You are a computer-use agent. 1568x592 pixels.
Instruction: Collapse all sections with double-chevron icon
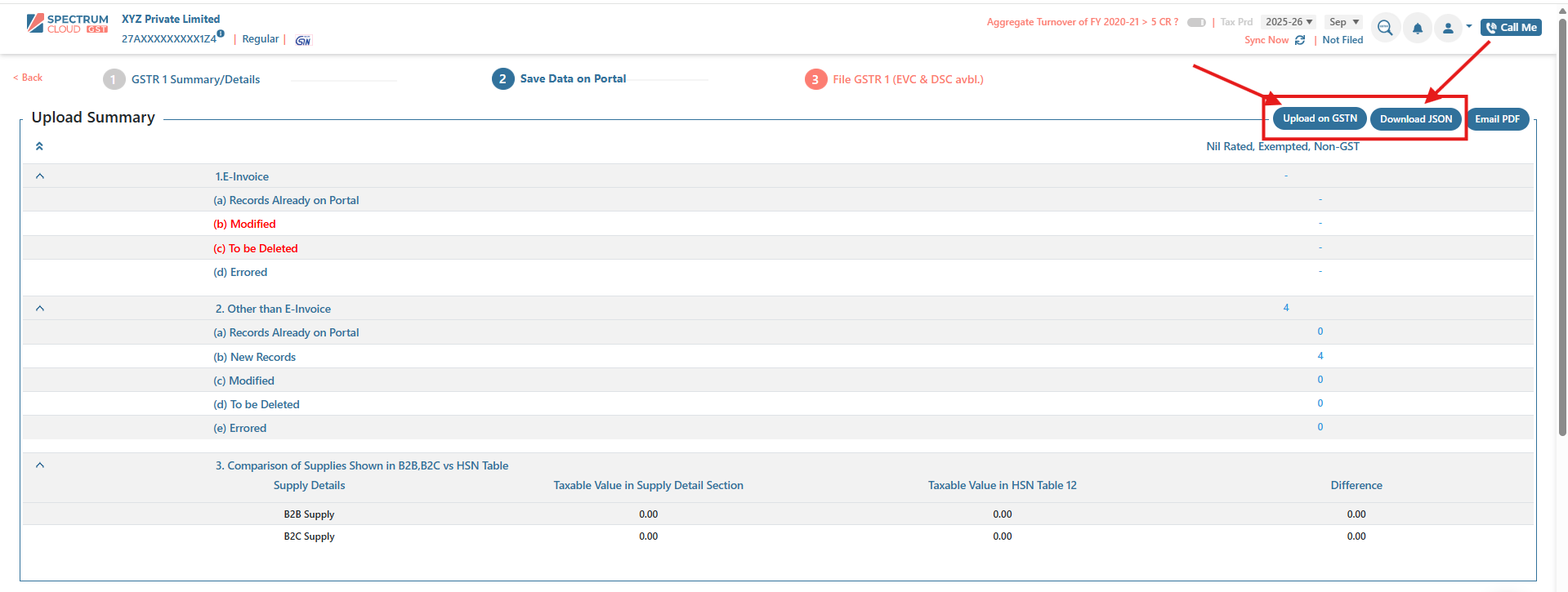pyautogui.click(x=39, y=146)
